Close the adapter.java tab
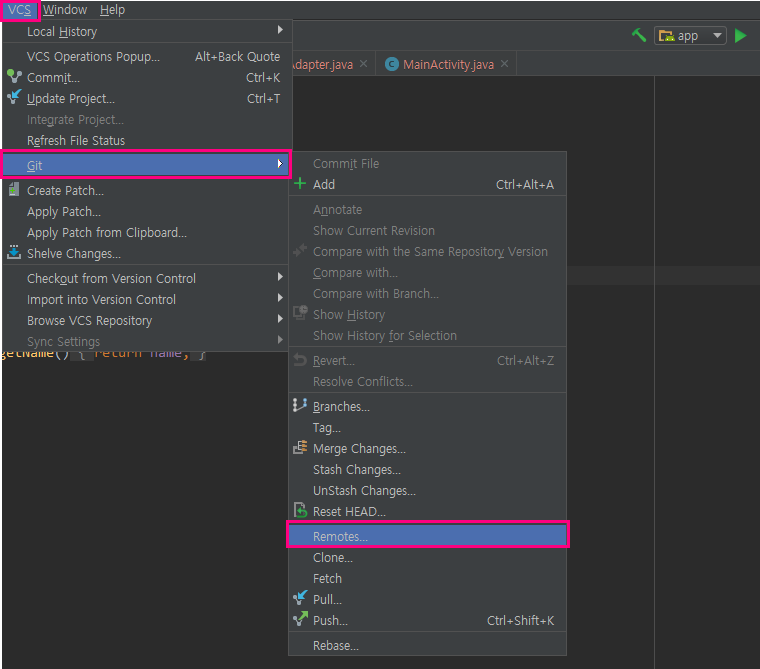This screenshot has height=669, width=760. 364,64
